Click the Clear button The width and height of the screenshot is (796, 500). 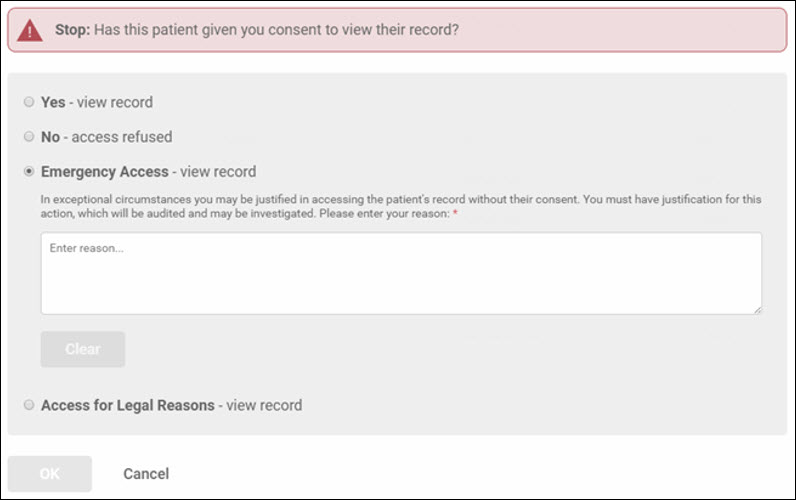[x=83, y=349]
